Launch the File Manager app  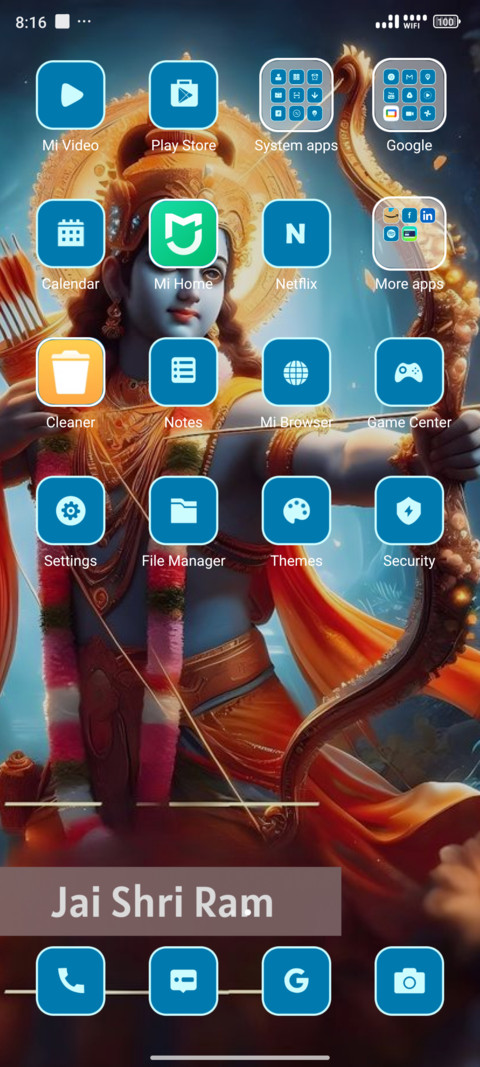pos(183,510)
